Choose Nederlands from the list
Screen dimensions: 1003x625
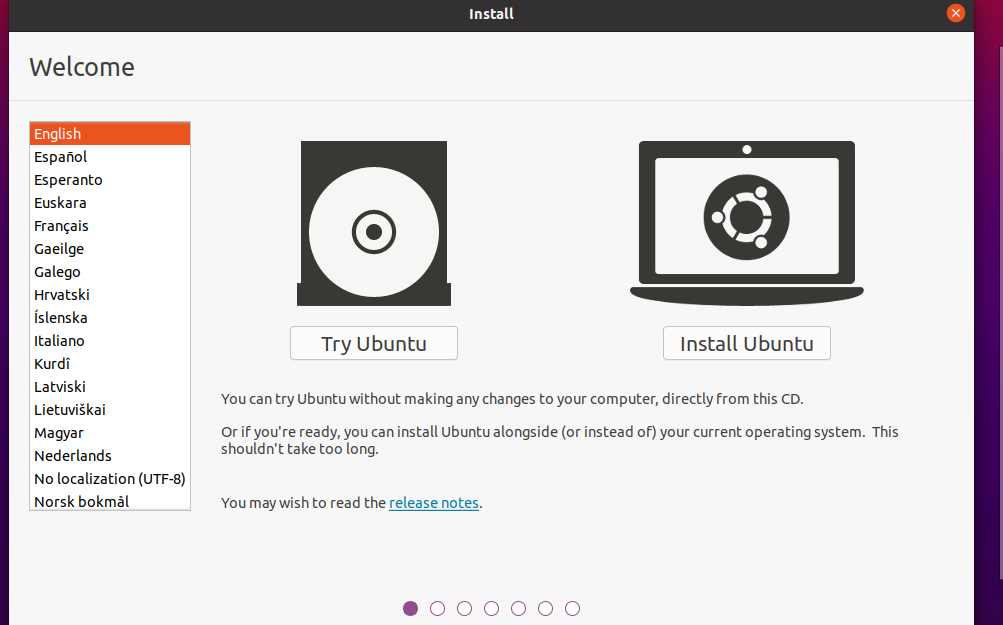pyautogui.click(x=110, y=456)
